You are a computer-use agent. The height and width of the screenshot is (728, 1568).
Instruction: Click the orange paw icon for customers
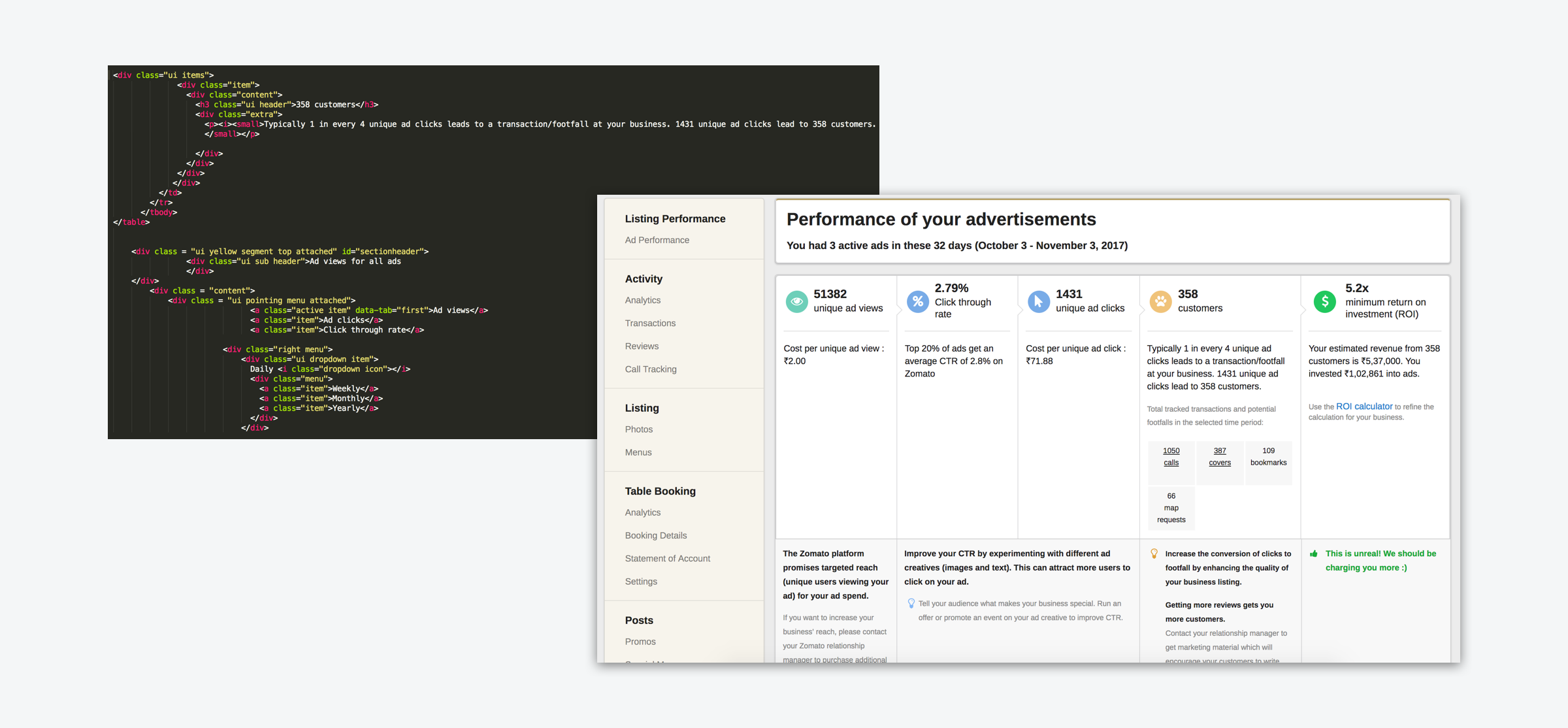click(x=1160, y=301)
